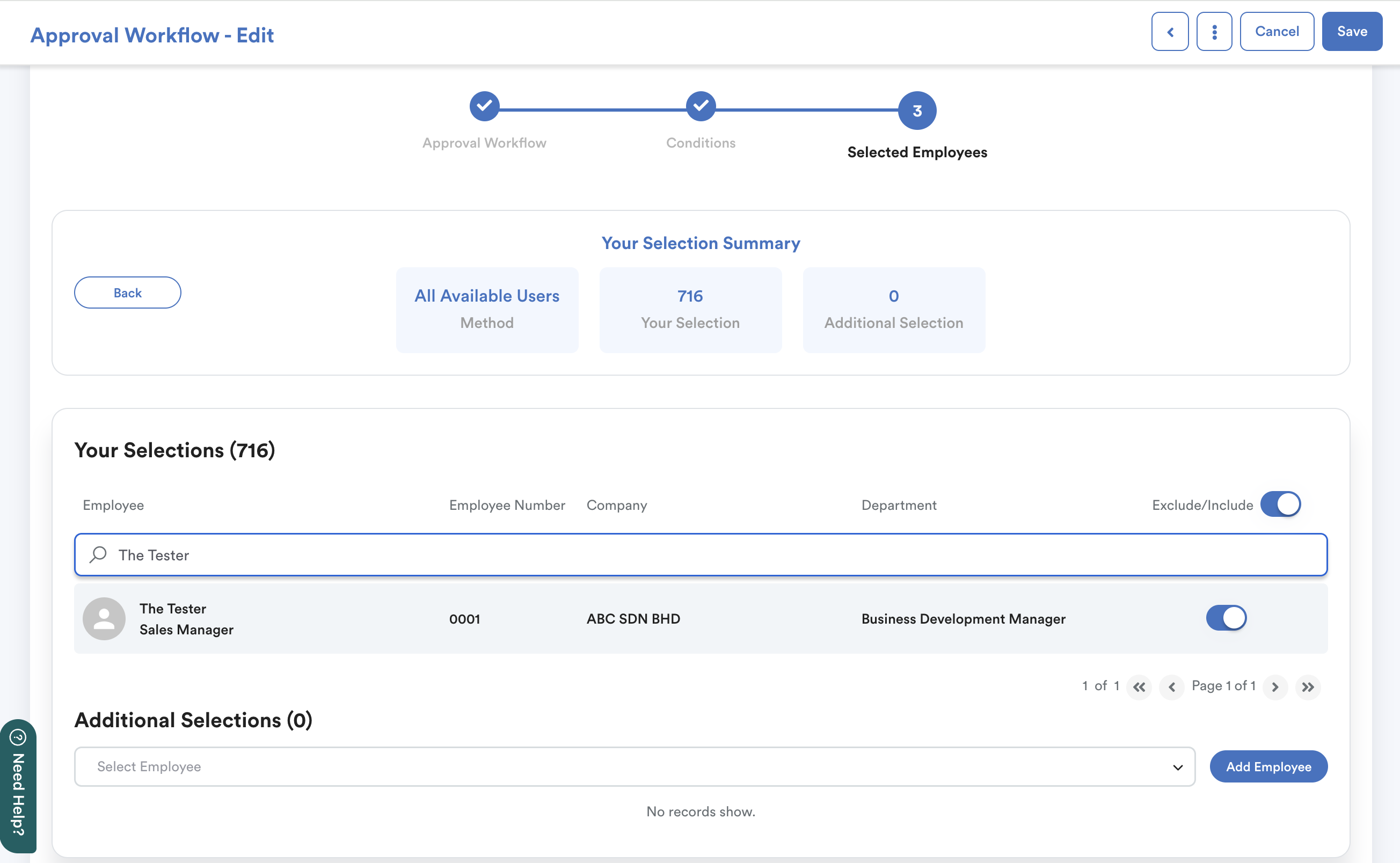The image size is (1400, 863).
Task: Jump to last page of selections
Action: click(1308, 686)
